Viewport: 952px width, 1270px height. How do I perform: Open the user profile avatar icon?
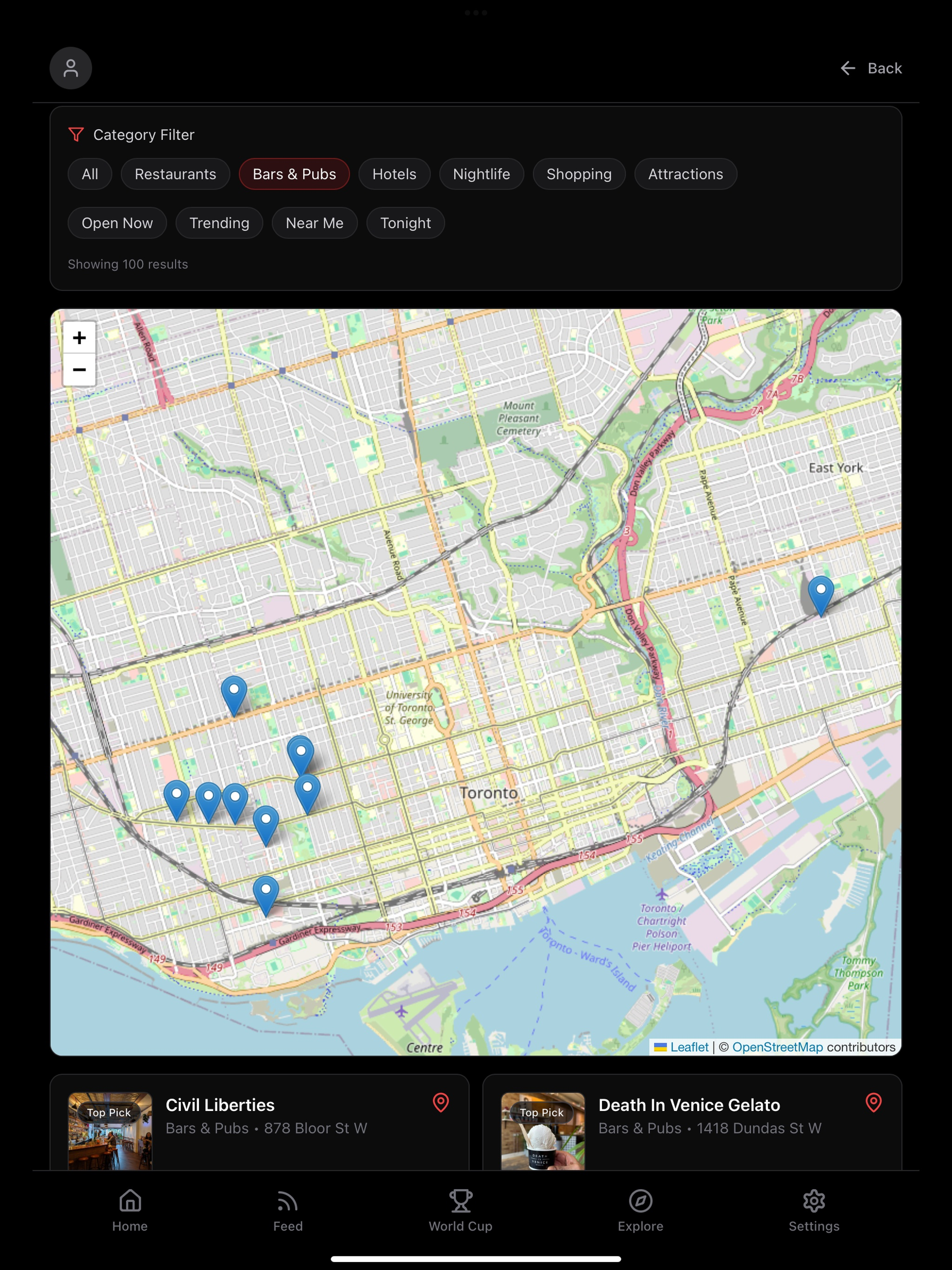[x=71, y=68]
